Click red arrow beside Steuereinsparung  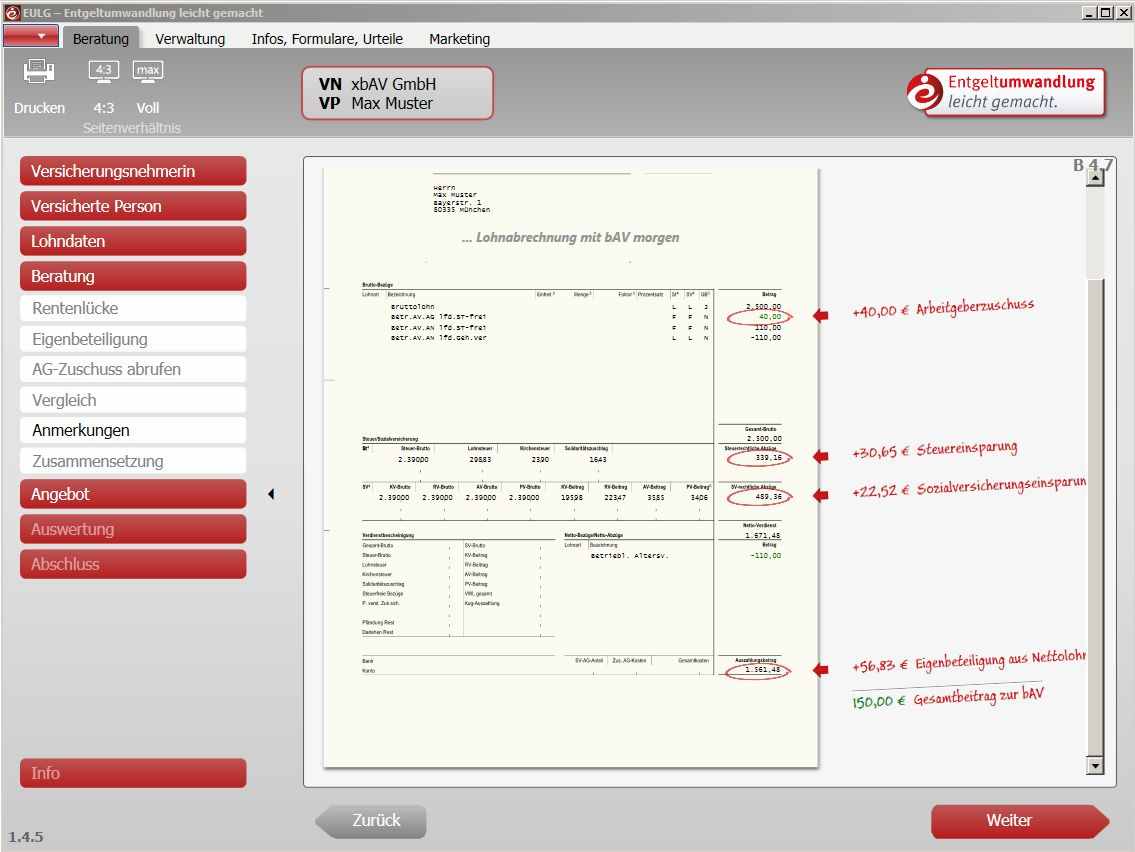coord(821,457)
